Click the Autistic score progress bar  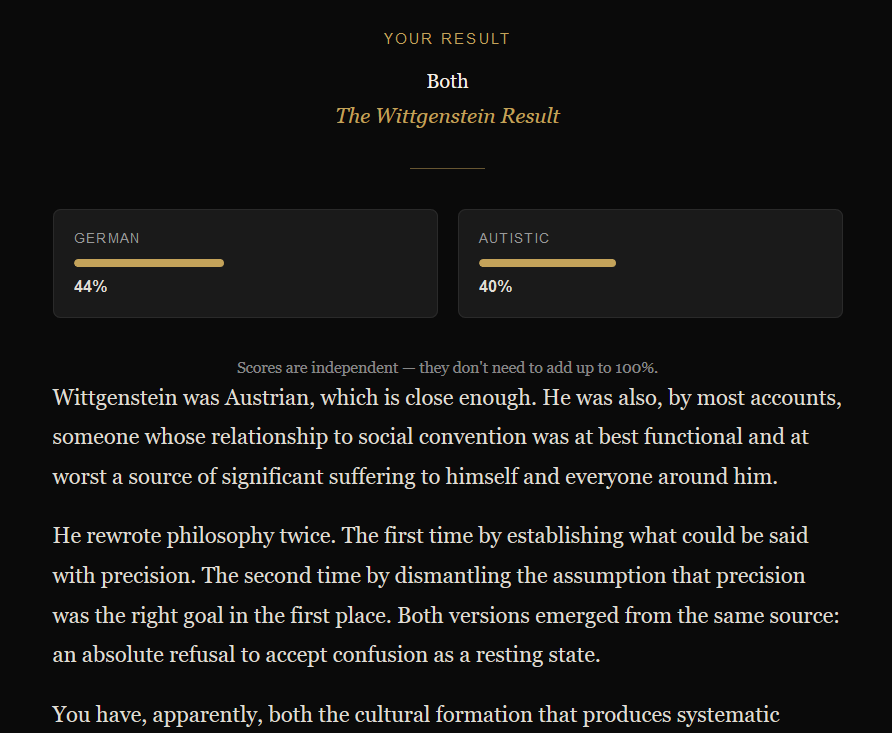click(x=547, y=263)
